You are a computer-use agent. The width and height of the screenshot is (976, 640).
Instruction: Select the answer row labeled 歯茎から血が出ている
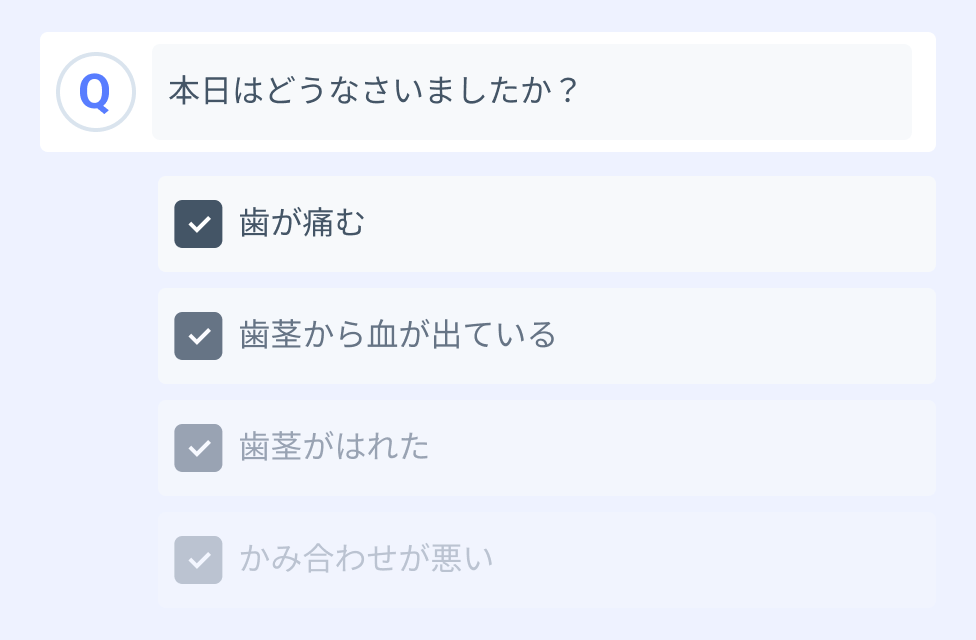[546, 336]
